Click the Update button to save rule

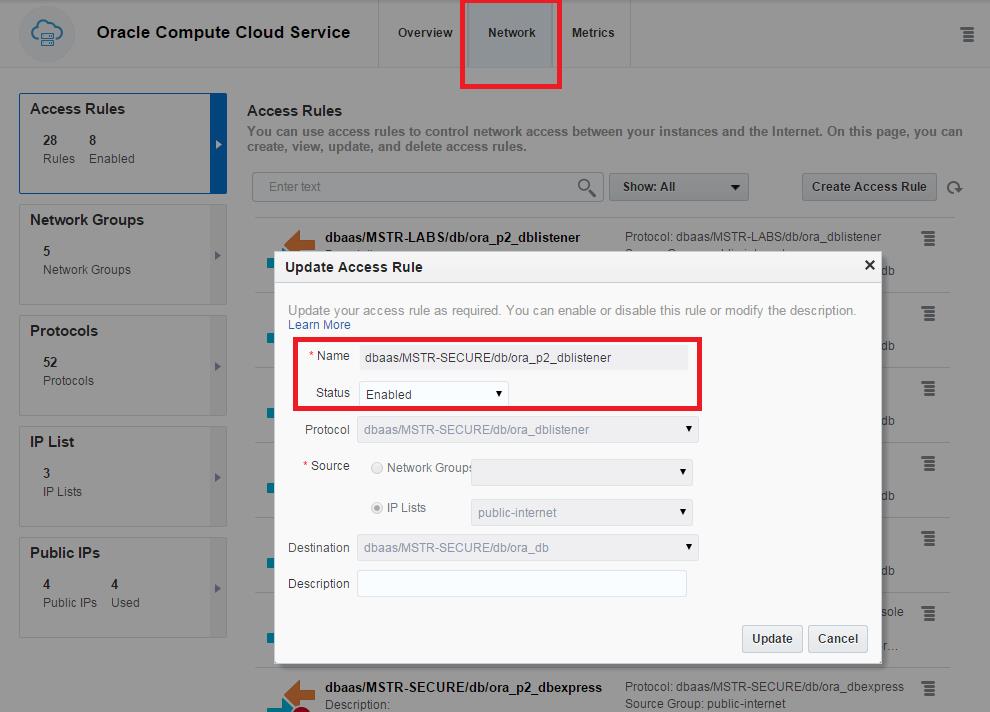771,639
